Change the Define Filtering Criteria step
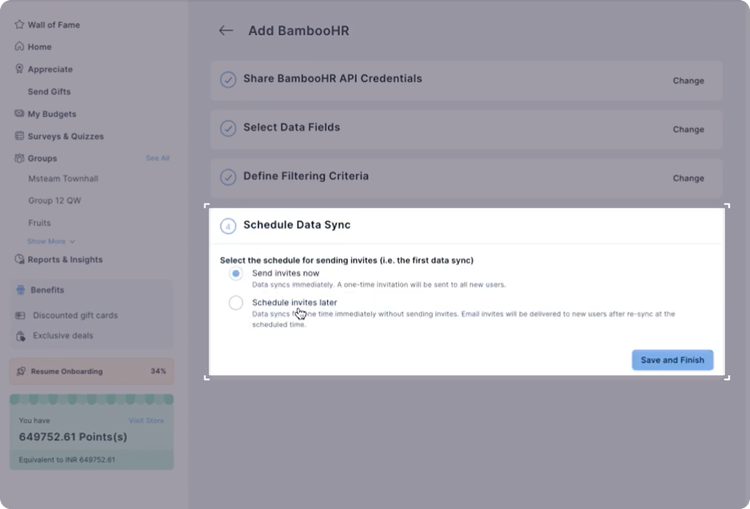Viewport: 750px width, 509px height. (688, 178)
